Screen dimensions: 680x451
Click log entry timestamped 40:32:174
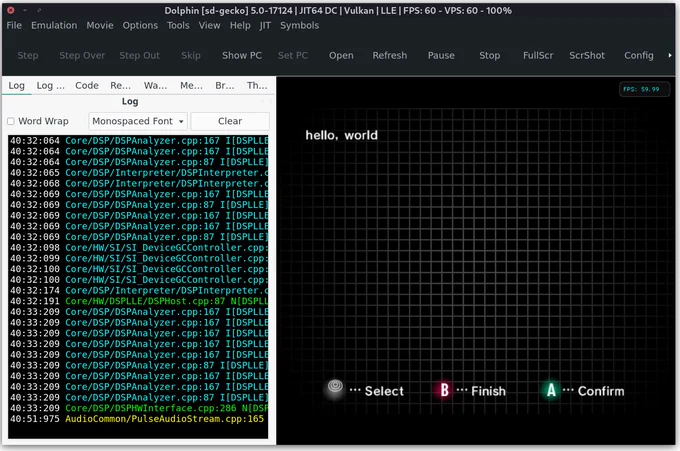[138, 291]
